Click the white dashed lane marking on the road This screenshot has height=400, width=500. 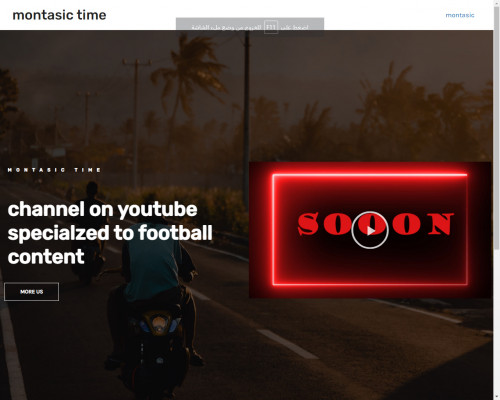[x=288, y=344]
